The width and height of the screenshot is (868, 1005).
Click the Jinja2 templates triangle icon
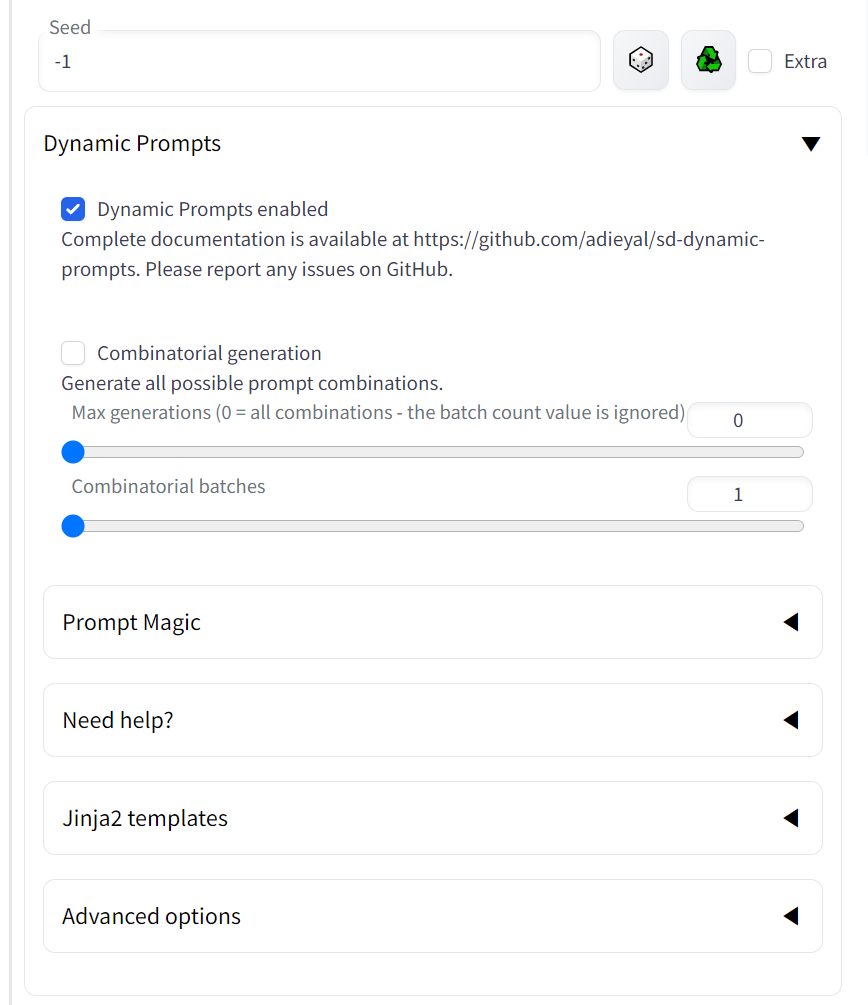(791, 818)
